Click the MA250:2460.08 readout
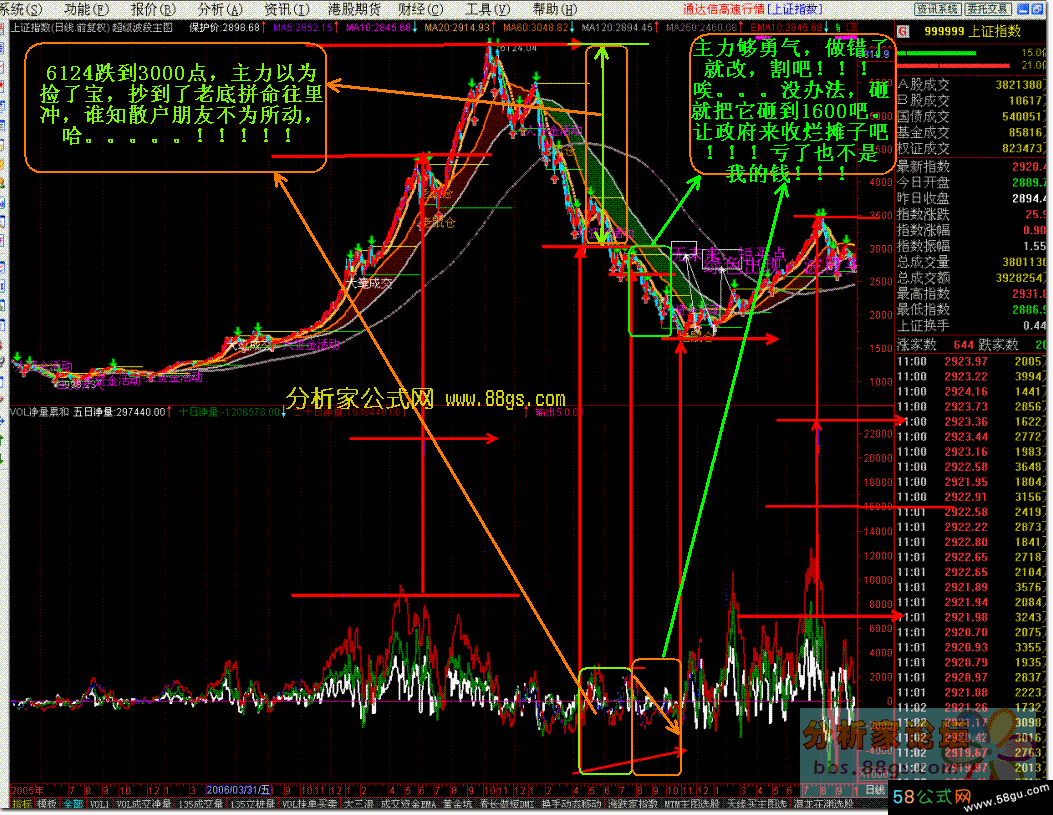Image resolution: width=1053 pixels, height=815 pixels. pos(702,28)
